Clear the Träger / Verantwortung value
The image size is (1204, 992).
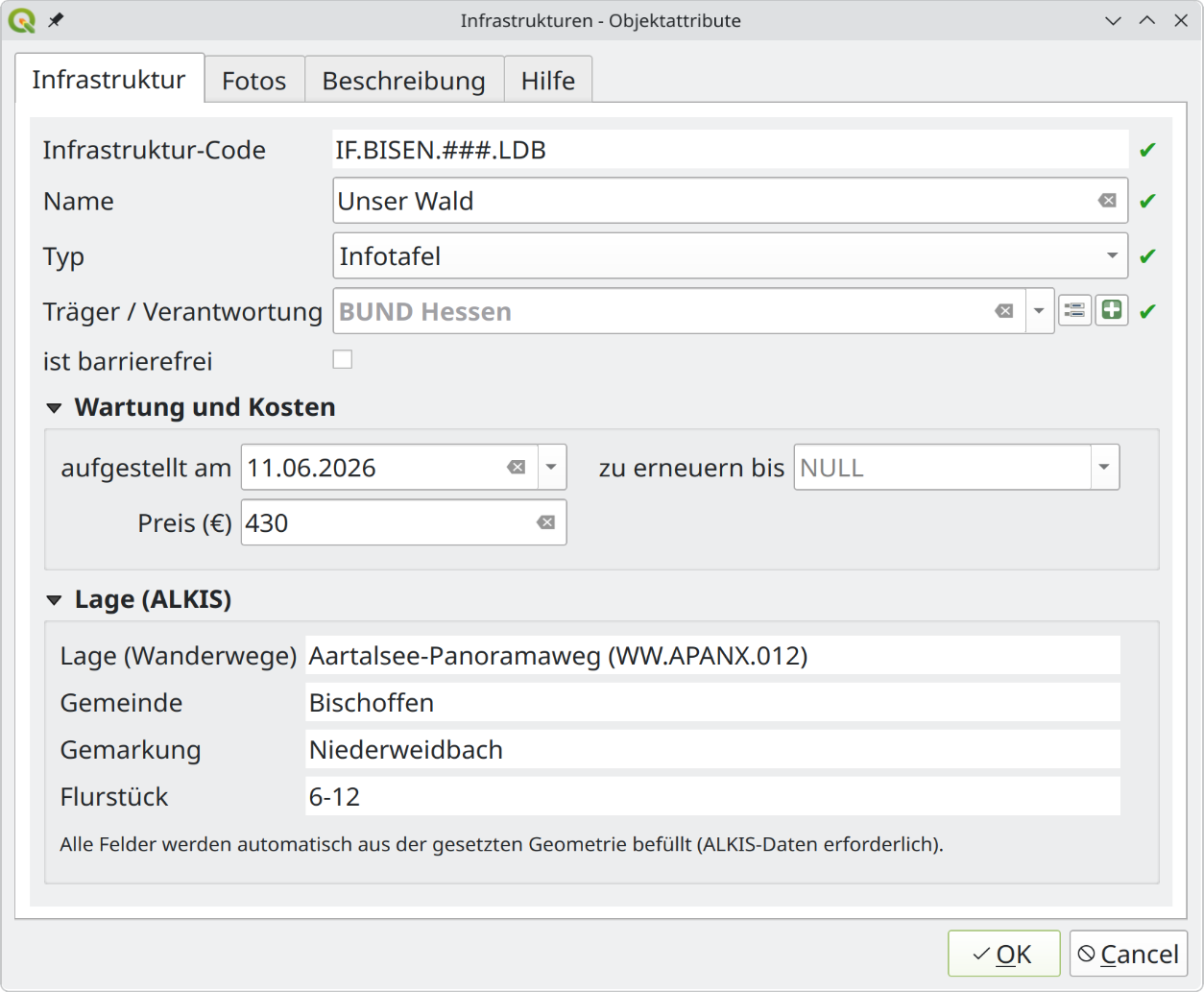click(1004, 311)
